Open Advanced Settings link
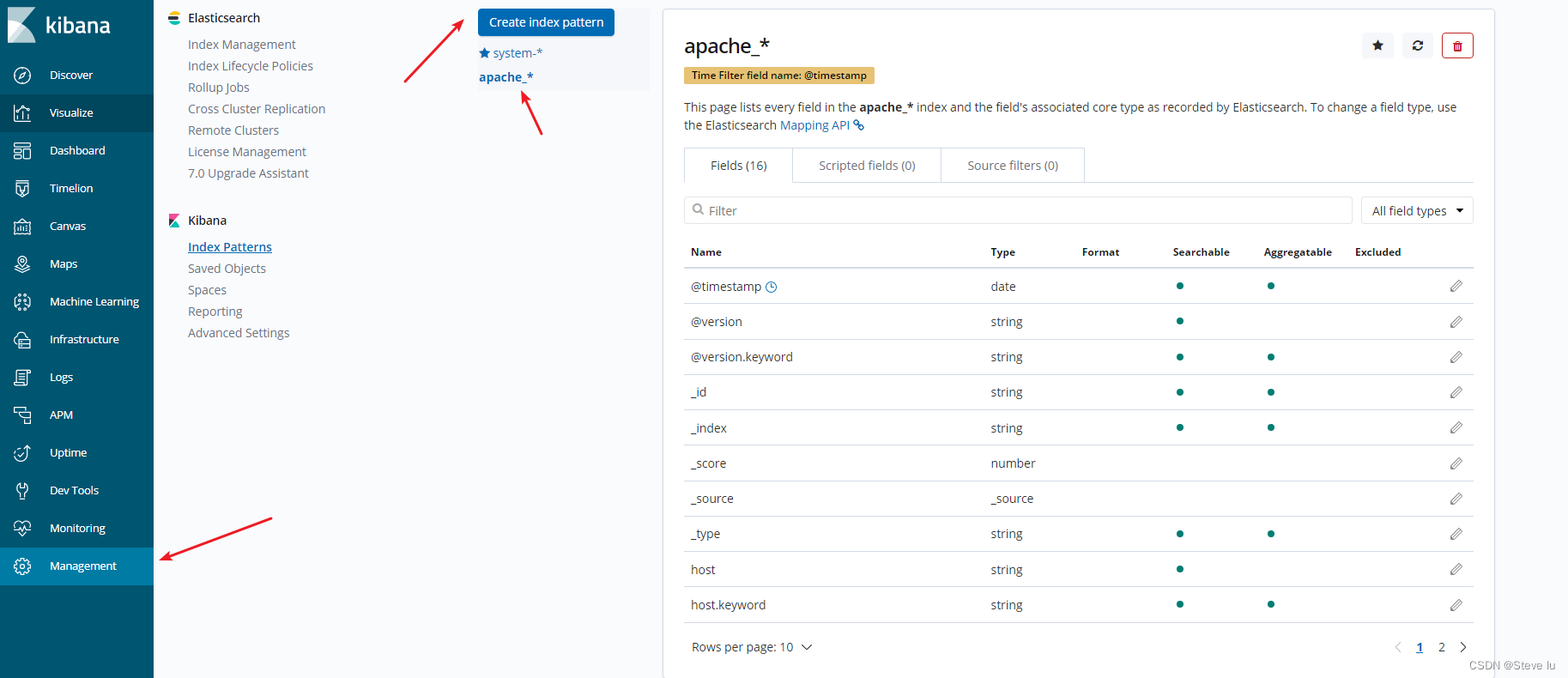 coord(239,333)
